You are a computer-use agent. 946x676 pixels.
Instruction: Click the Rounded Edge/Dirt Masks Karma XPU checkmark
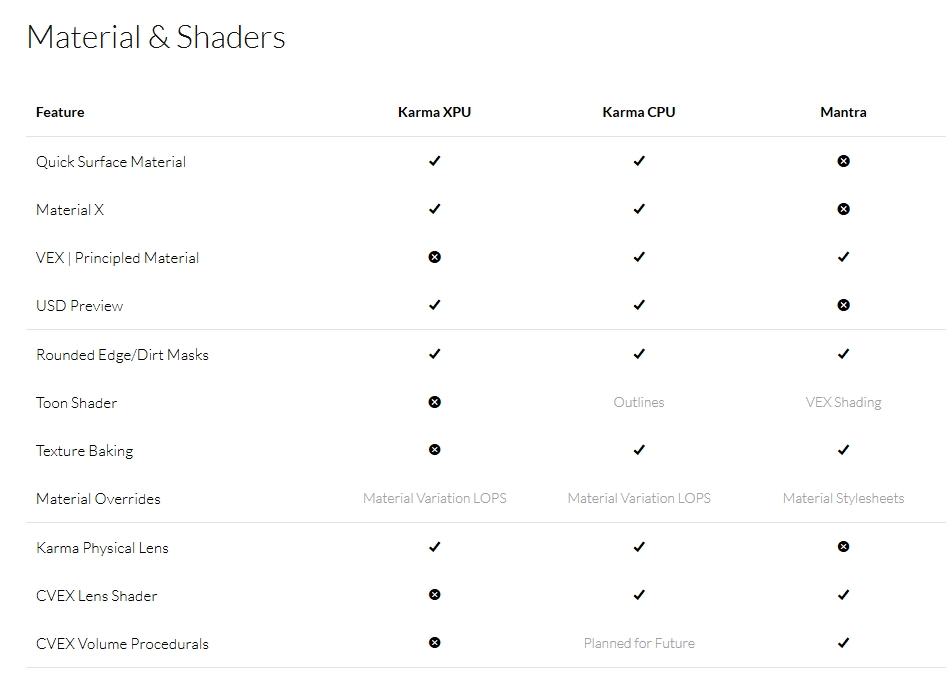pos(434,354)
